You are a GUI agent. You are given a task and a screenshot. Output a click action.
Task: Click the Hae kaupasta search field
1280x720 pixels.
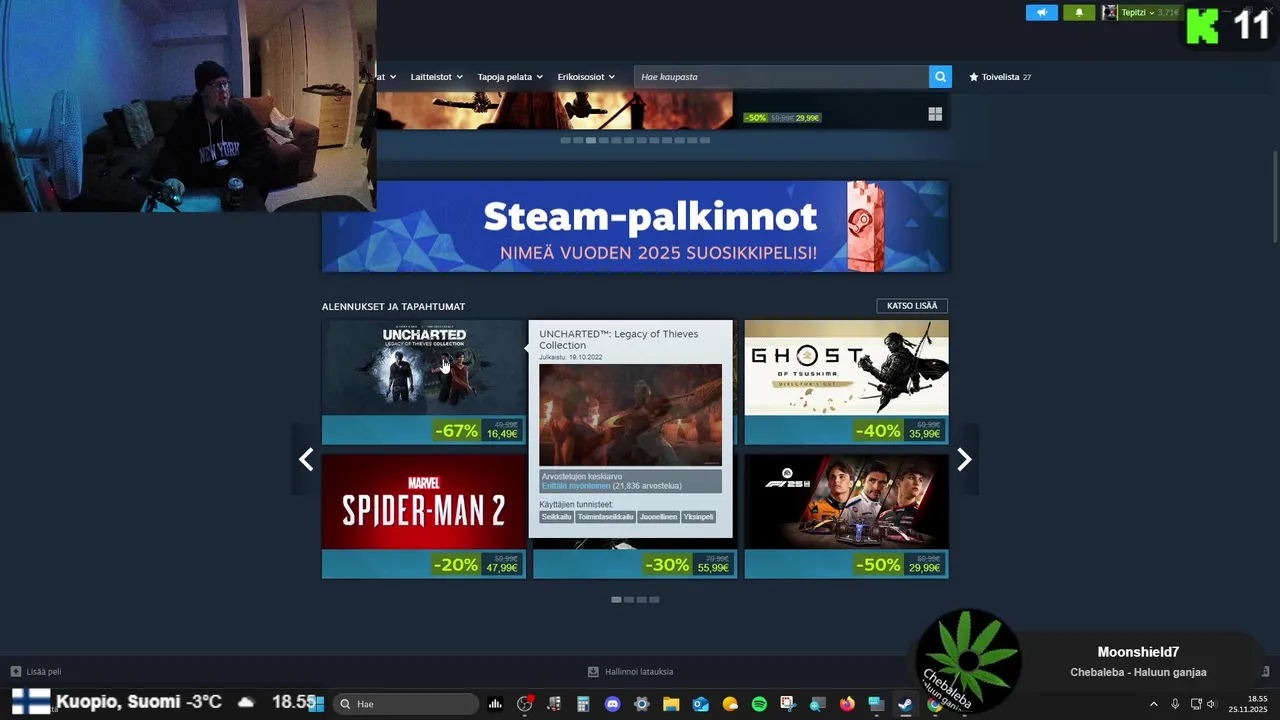[781, 77]
